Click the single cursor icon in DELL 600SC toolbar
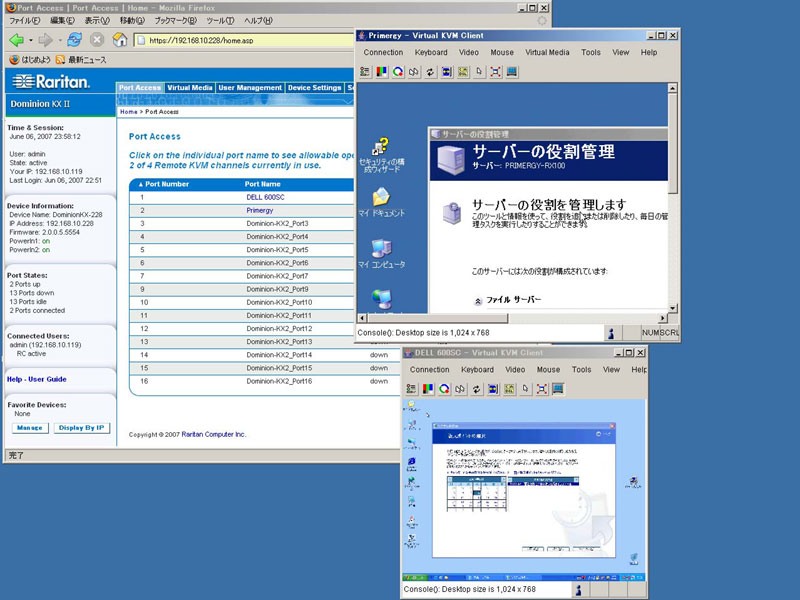Image resolution: width=800 pixels, height=600 pixels. pos(526,389)
